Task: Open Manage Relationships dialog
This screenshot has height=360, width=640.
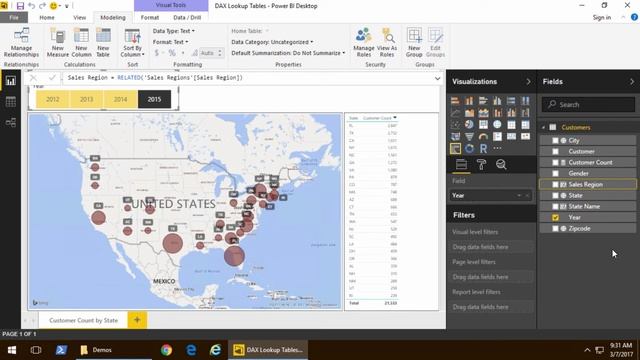Action: click(x=21, y=42)
